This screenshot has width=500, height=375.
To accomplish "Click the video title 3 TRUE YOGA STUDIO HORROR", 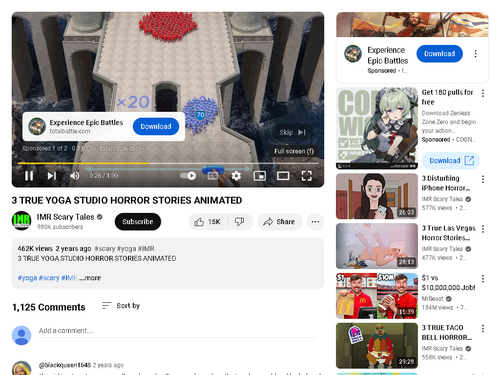I will point(127,200).
